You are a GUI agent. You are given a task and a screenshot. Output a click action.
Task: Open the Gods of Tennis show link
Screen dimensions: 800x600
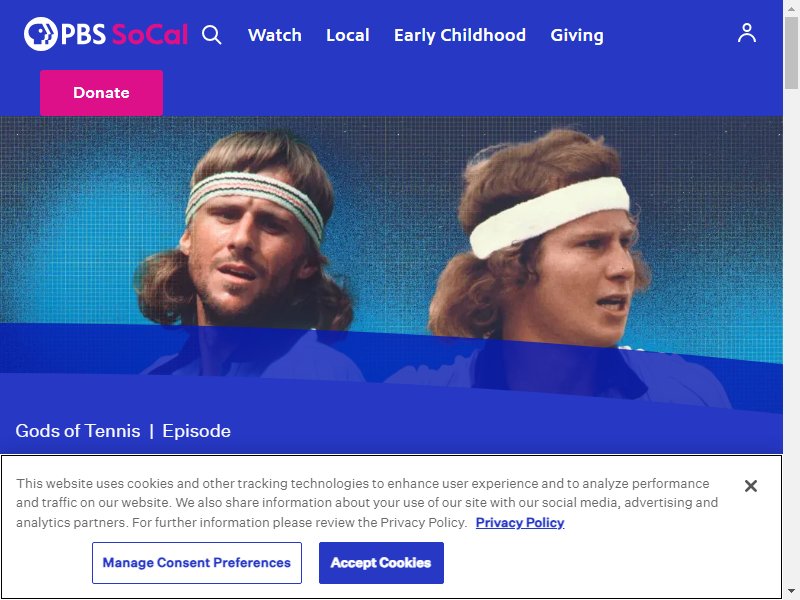[x=78, y=431]
